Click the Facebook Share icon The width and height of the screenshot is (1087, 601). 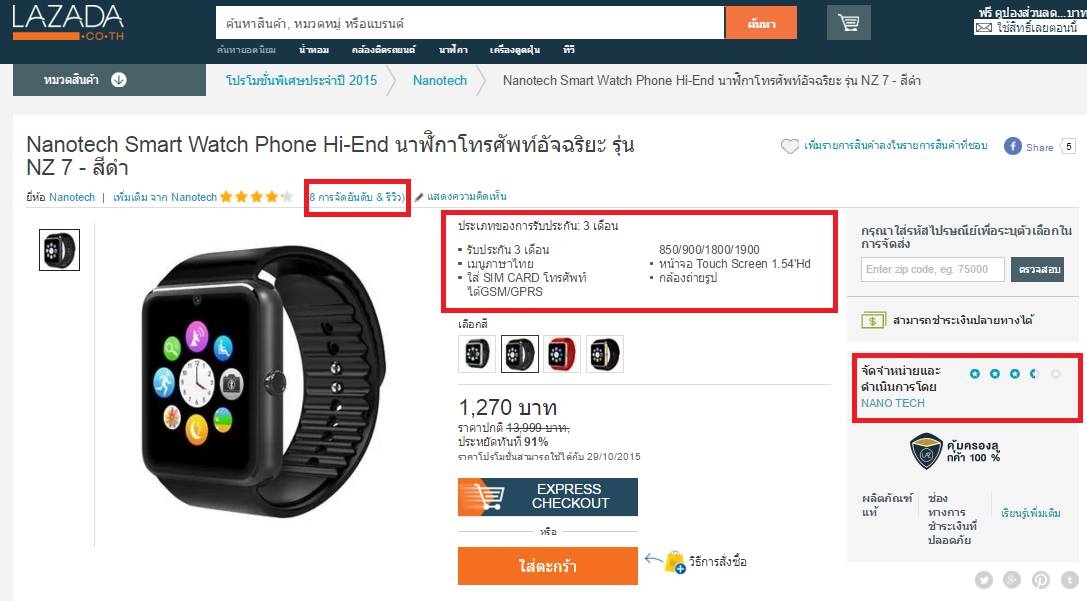[x=1013, y=146]
